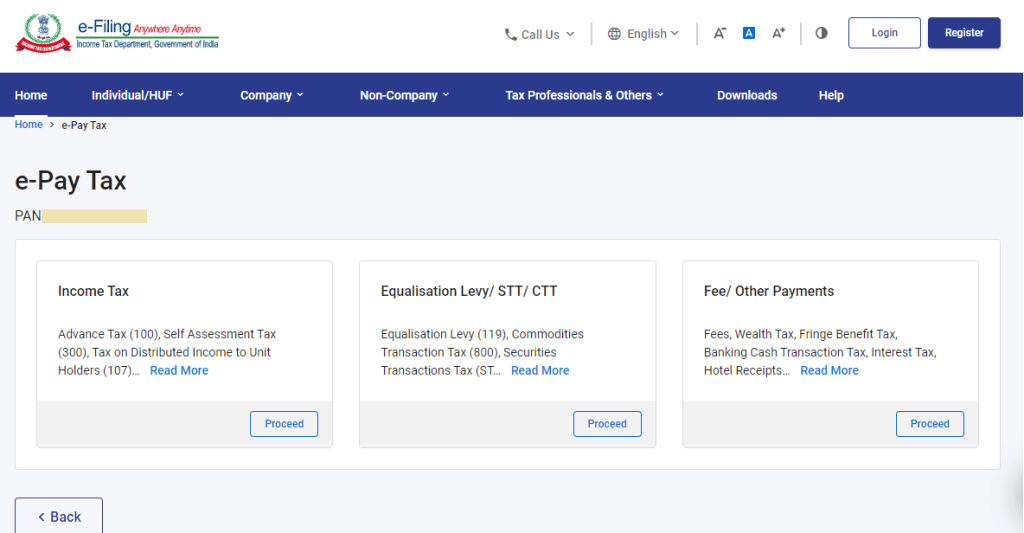The height and width of the screenshot is (533, 1024).
Task: Expand the Company menu
Action: pos(271,95)
